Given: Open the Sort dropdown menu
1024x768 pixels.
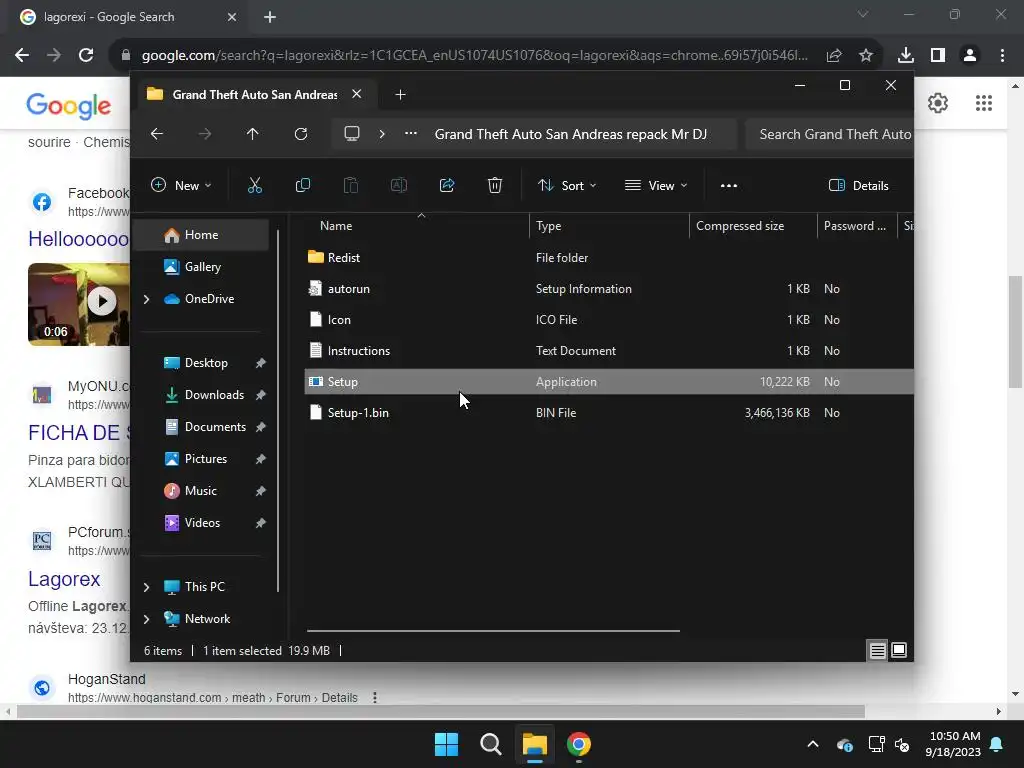Looking at the screenshot, I should click(567, 185).
